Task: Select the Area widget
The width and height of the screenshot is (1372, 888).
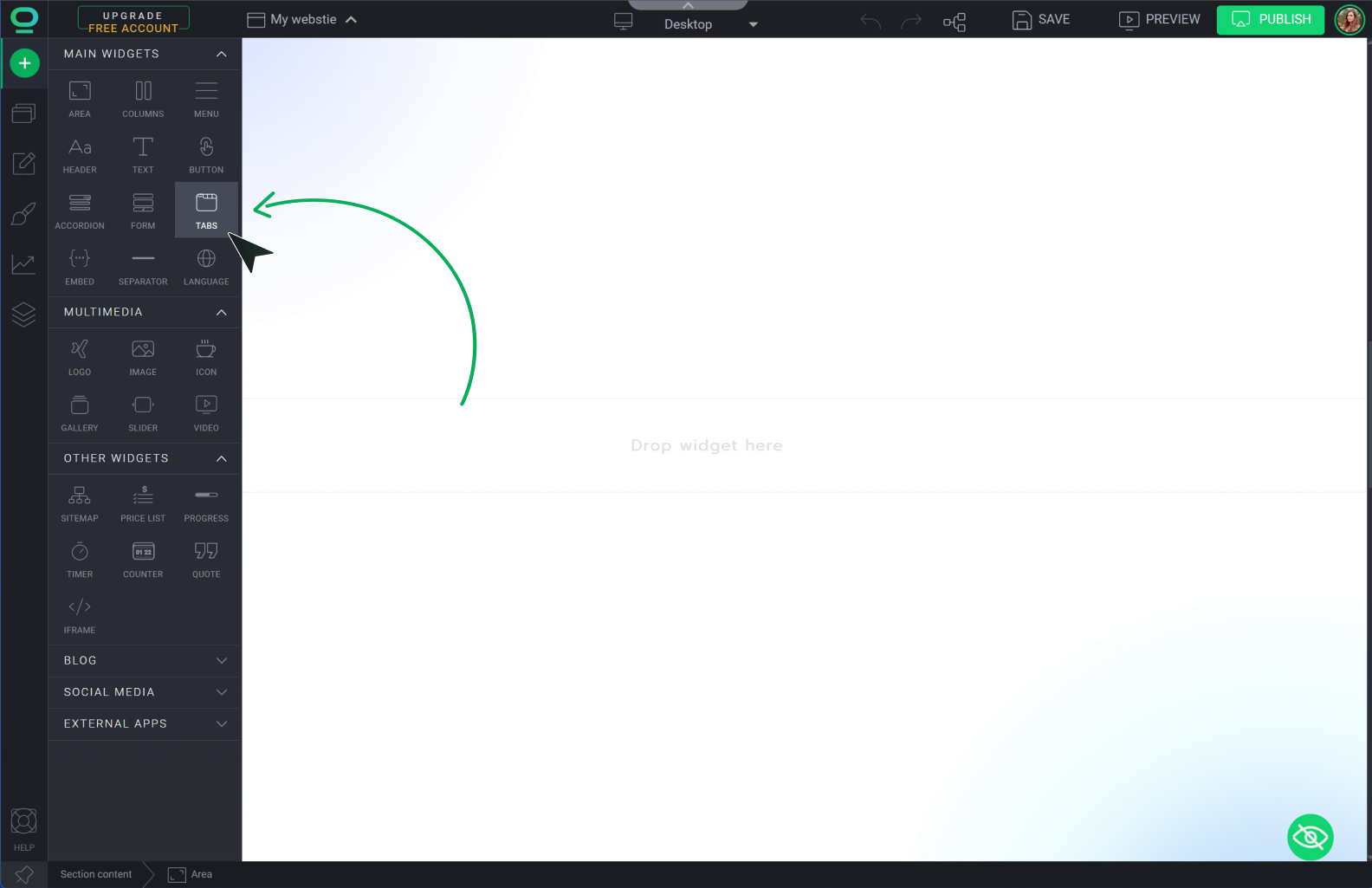Action: click(x=80, y=99)
